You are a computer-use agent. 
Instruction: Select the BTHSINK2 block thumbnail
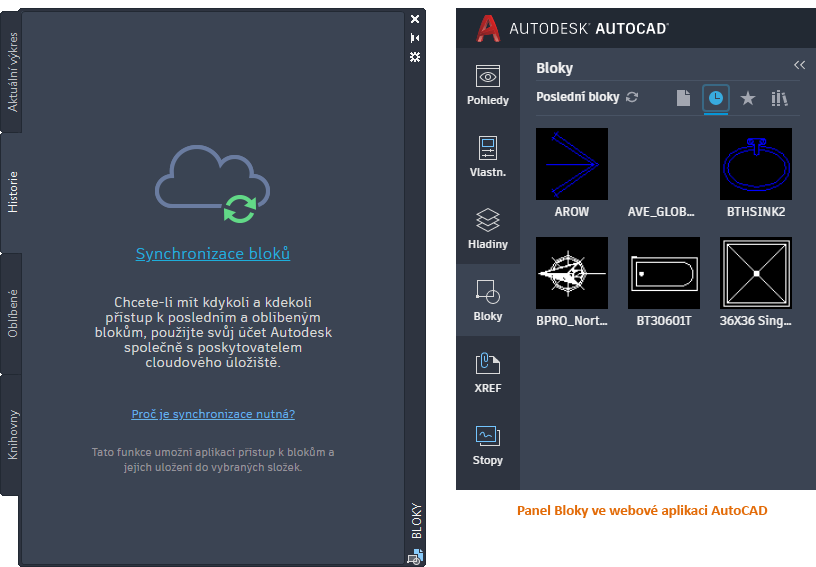click(x=756, y=164)
